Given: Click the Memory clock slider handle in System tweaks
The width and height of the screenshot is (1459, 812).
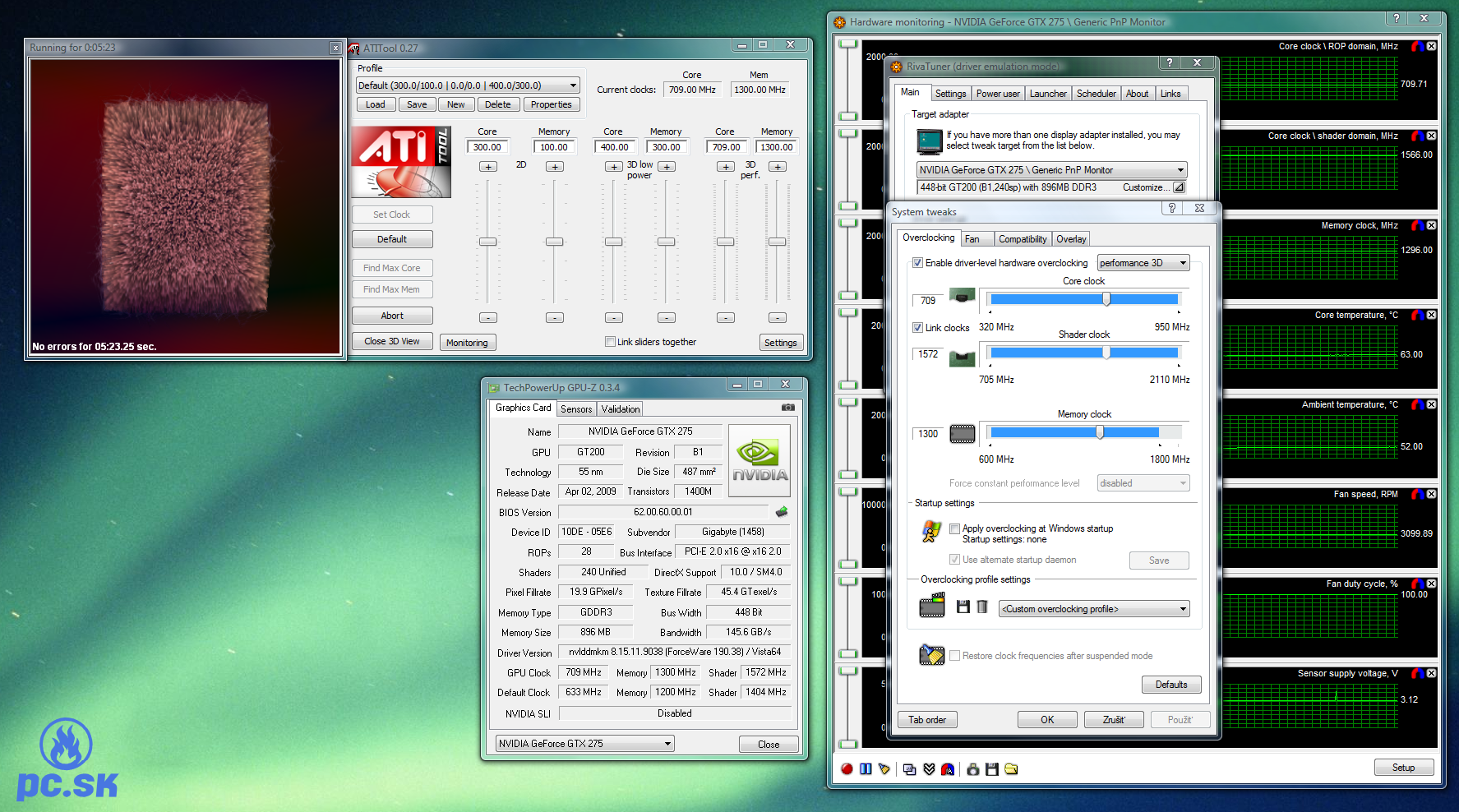Looking at the screenshot, I should [1100, 432].
